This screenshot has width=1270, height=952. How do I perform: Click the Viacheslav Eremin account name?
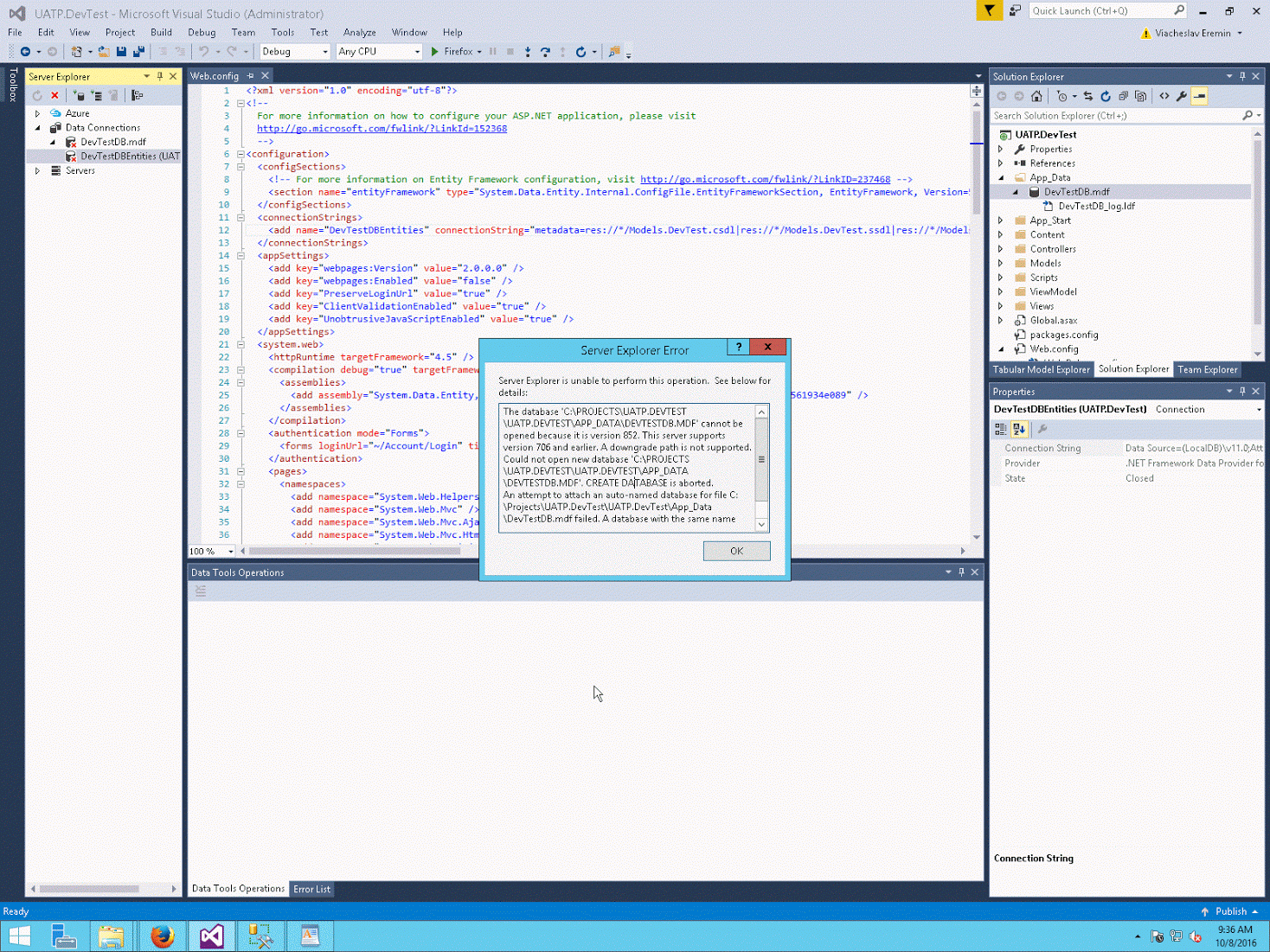[x=1192, y=33]
